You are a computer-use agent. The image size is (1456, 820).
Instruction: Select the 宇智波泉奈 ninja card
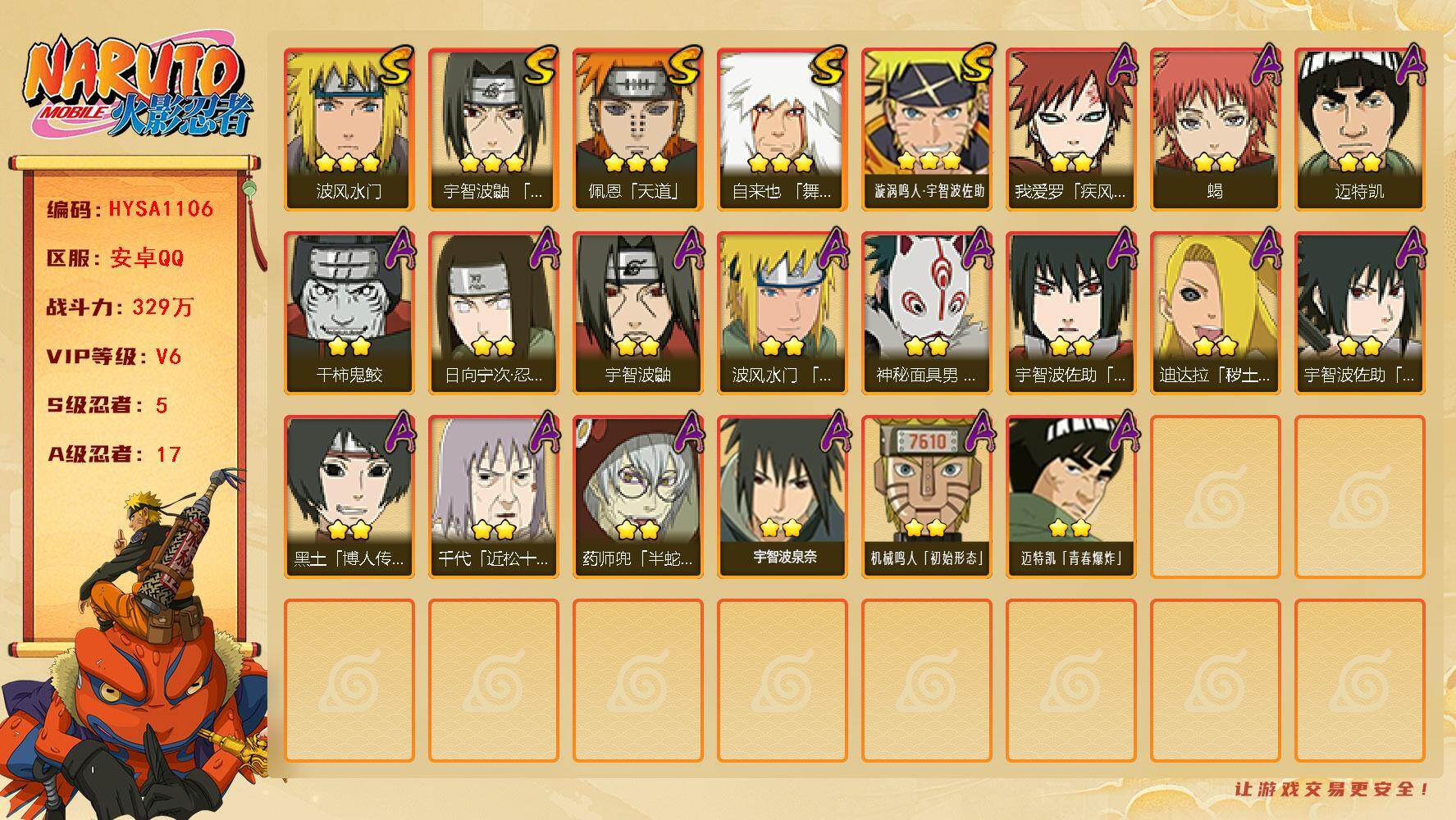coord(783,497)
